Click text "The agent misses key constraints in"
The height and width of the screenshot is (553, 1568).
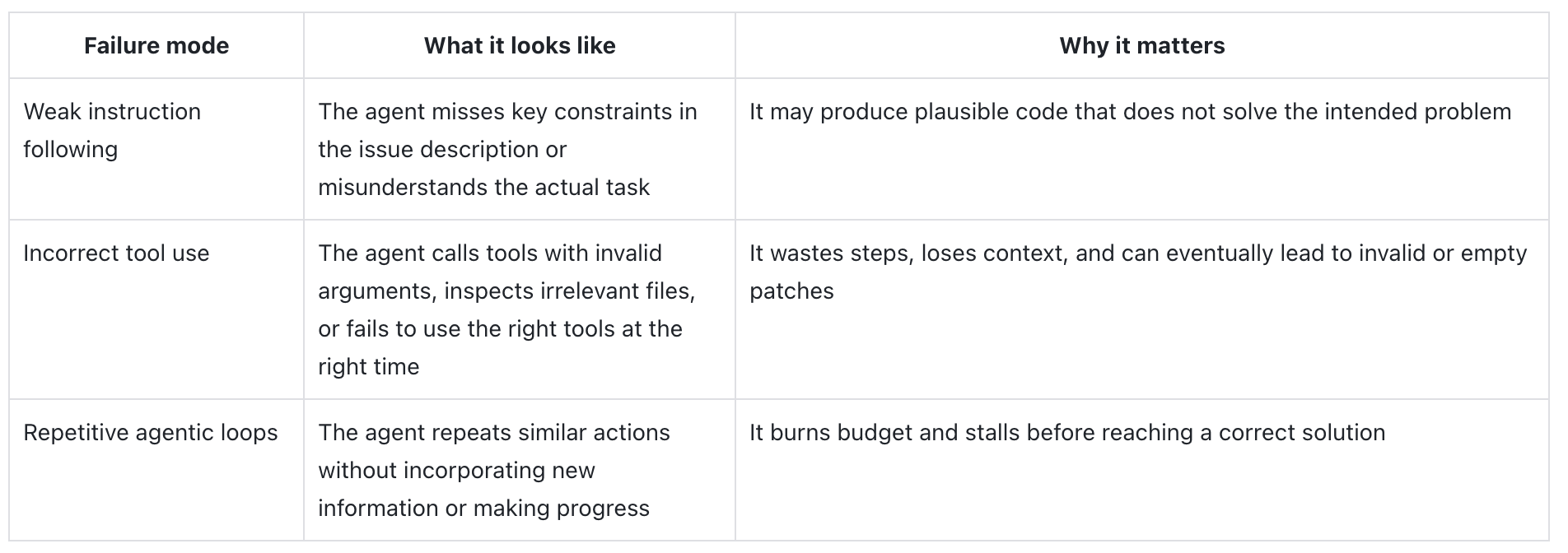pos(507,111)
